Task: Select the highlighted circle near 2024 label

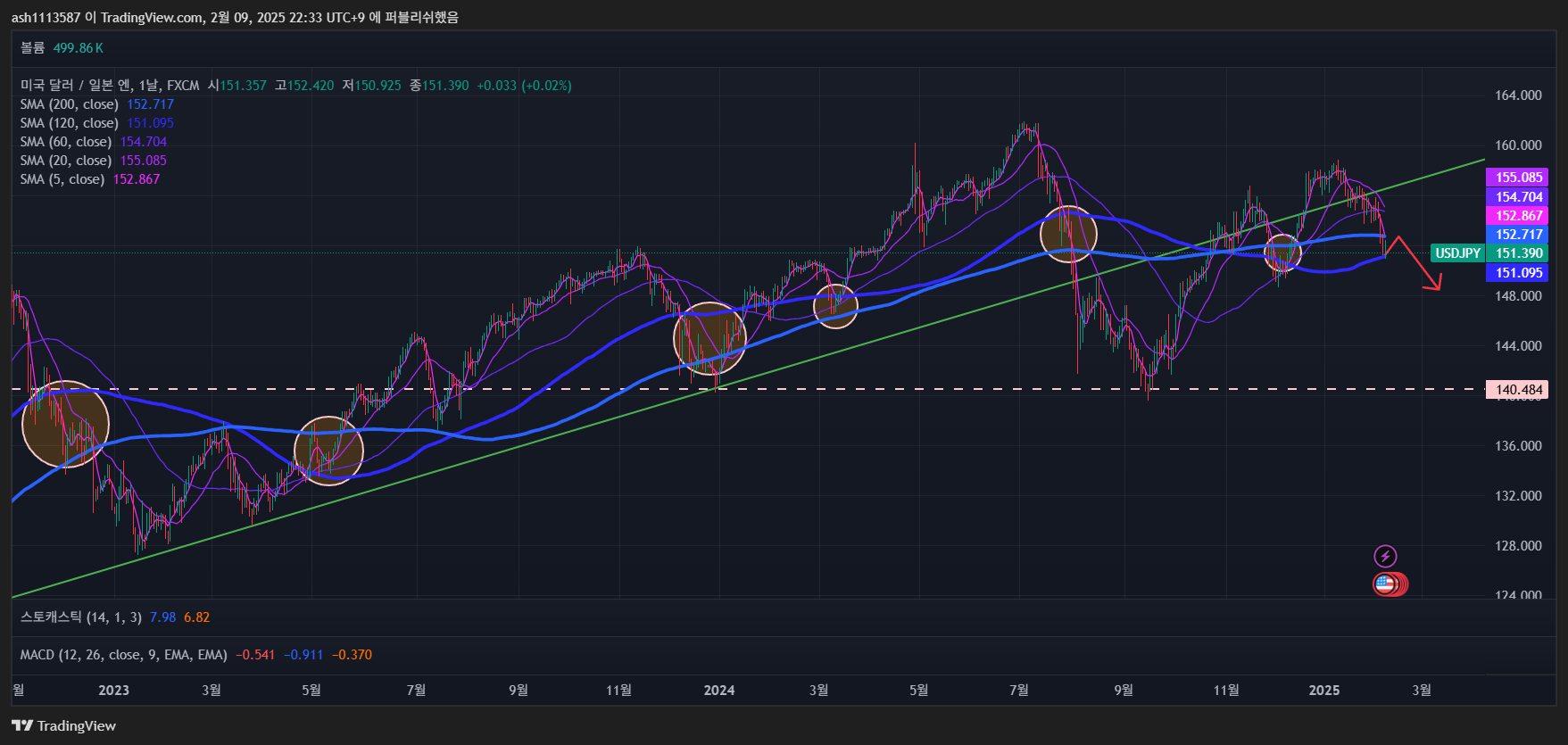Action: point(709,338)
